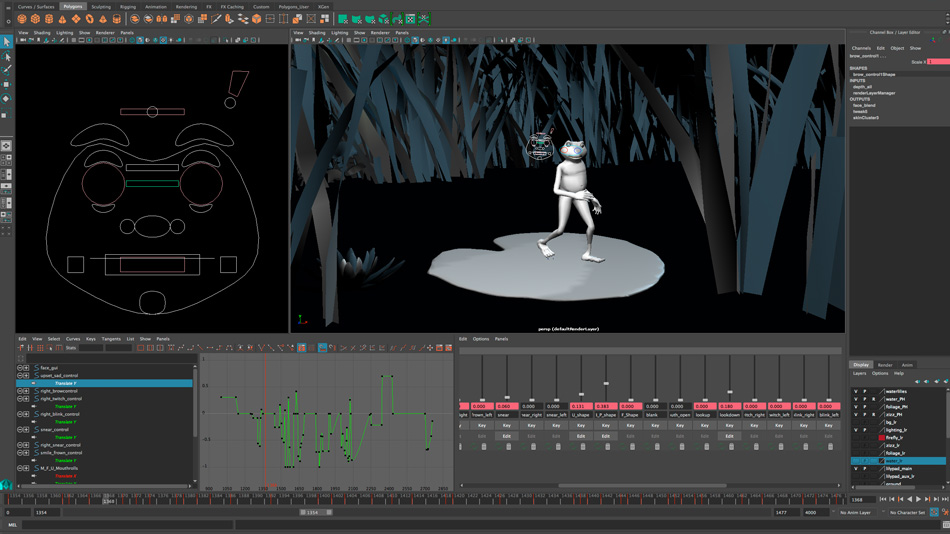The image size is (950, 534).
Task: Select the smile_frown_control curve item
Action: coord(61,453)
